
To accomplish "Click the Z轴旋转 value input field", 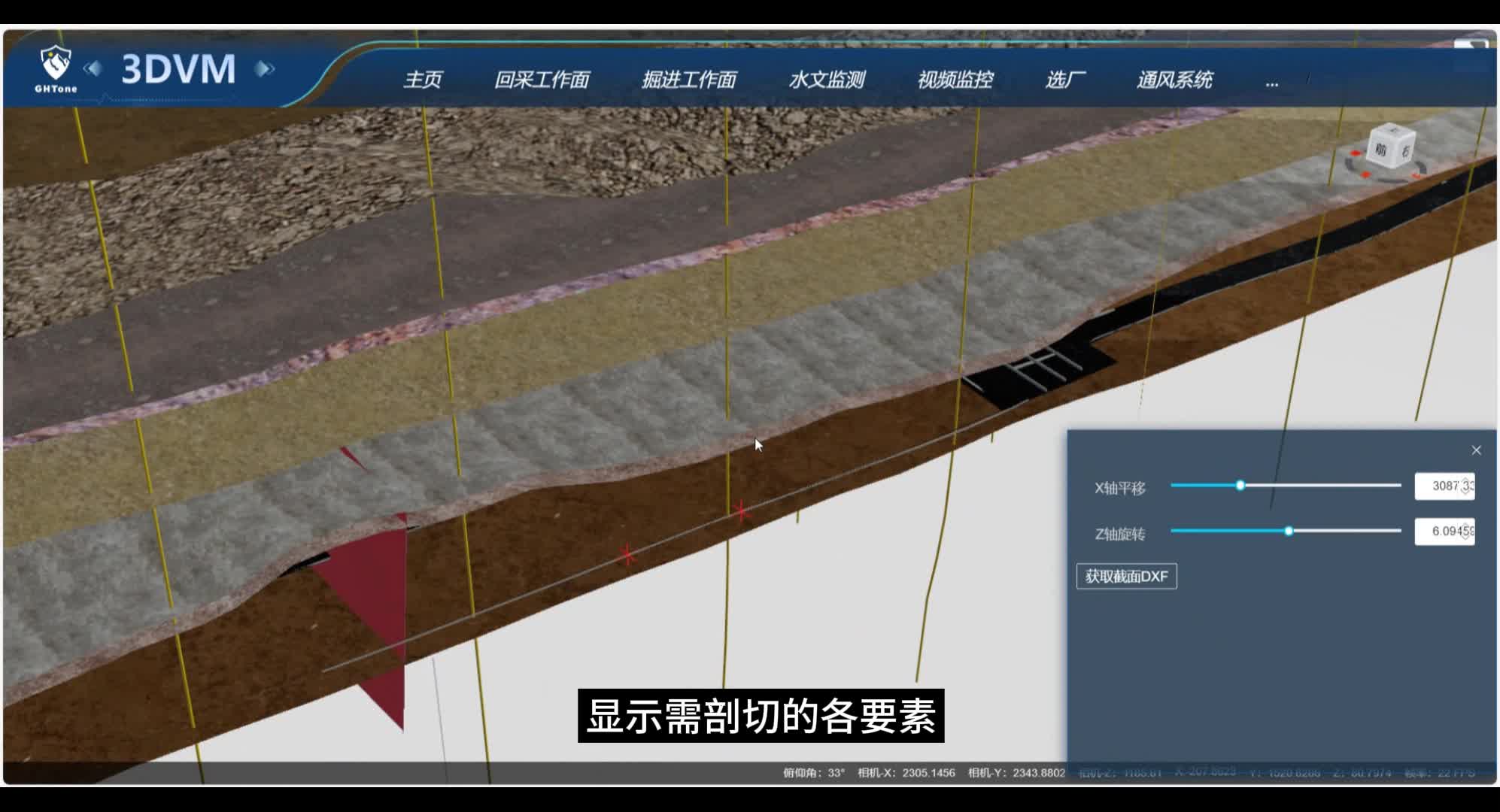I will [x=1444, y=532].
